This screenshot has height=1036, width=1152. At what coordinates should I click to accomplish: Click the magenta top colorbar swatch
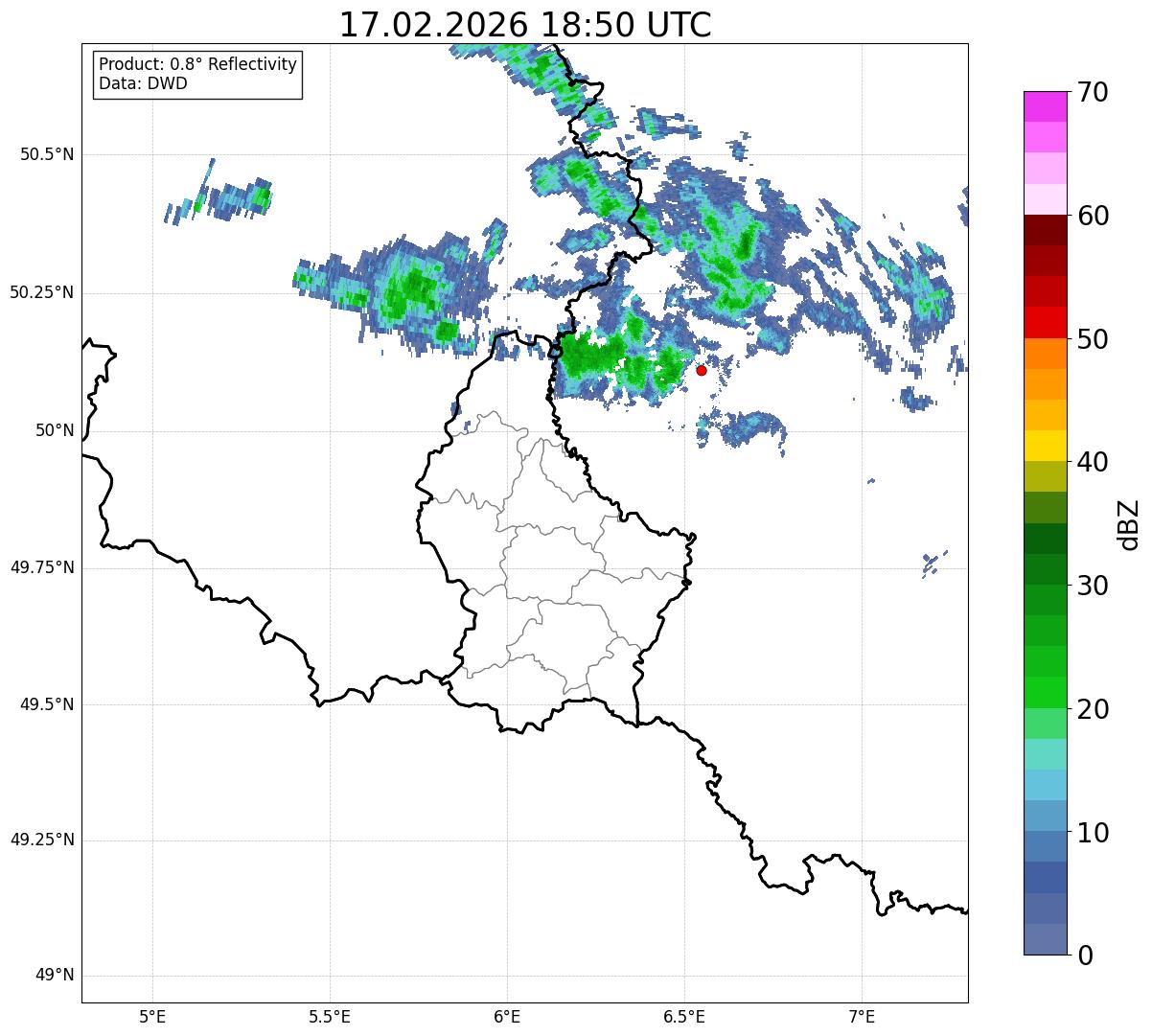[1045, 106]
